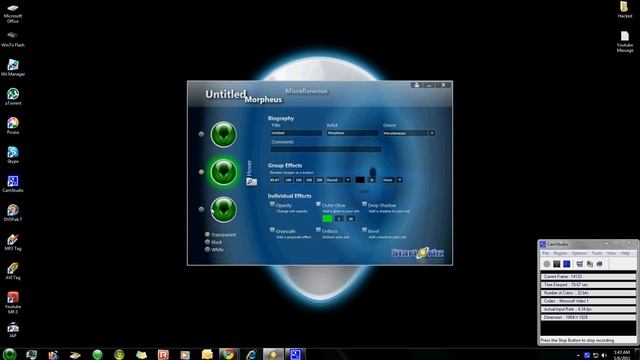The image size is (640, 360).
Task: Click the CamStudio taskbar button
Action: pyautogui.click(x=295, y=354)
